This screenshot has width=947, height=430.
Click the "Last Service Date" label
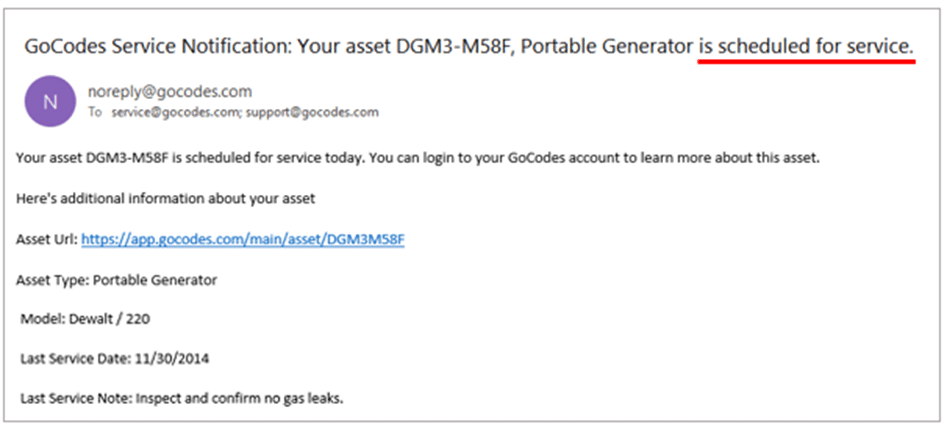74,358
